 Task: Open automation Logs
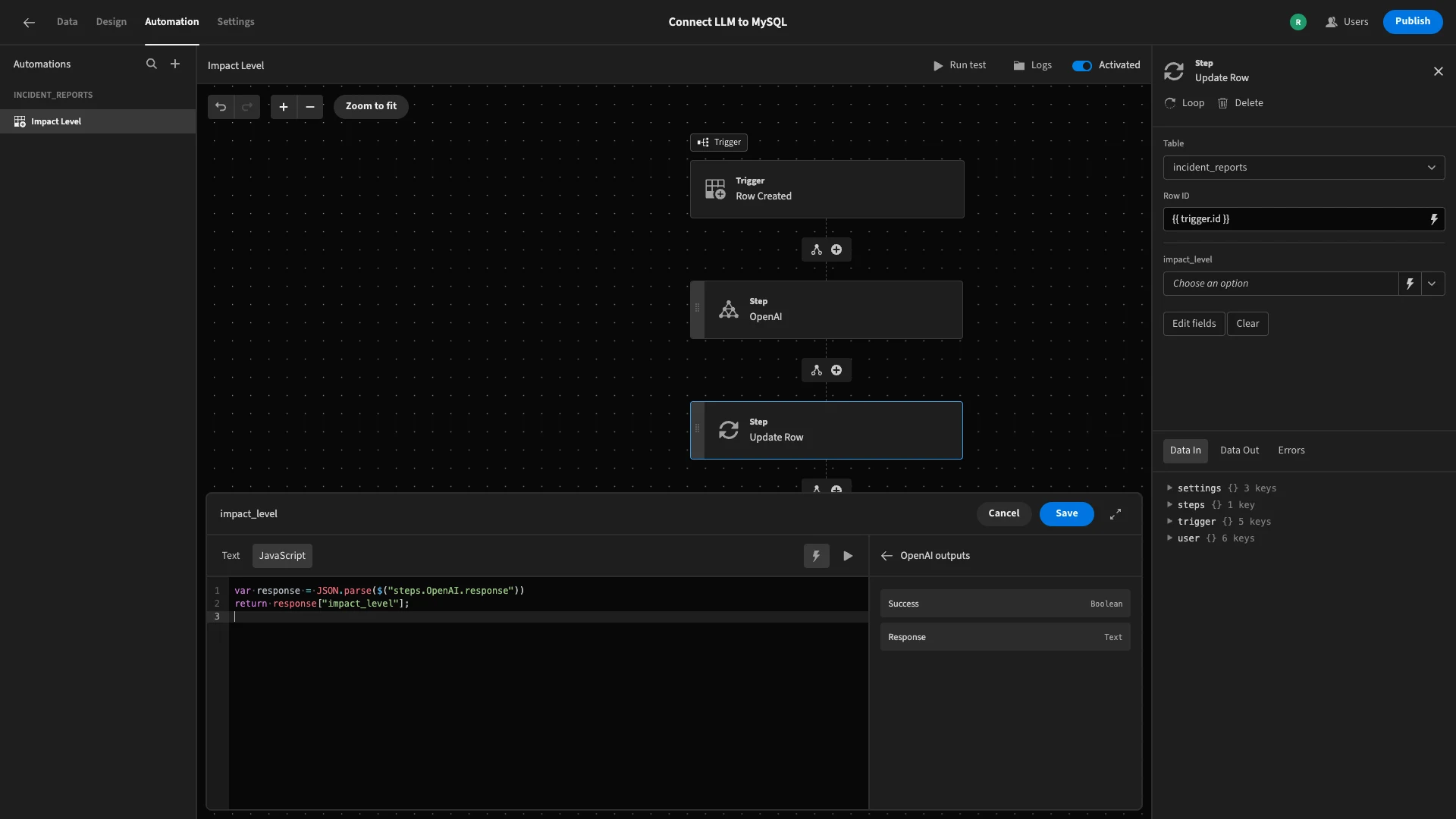[1032, 65]
